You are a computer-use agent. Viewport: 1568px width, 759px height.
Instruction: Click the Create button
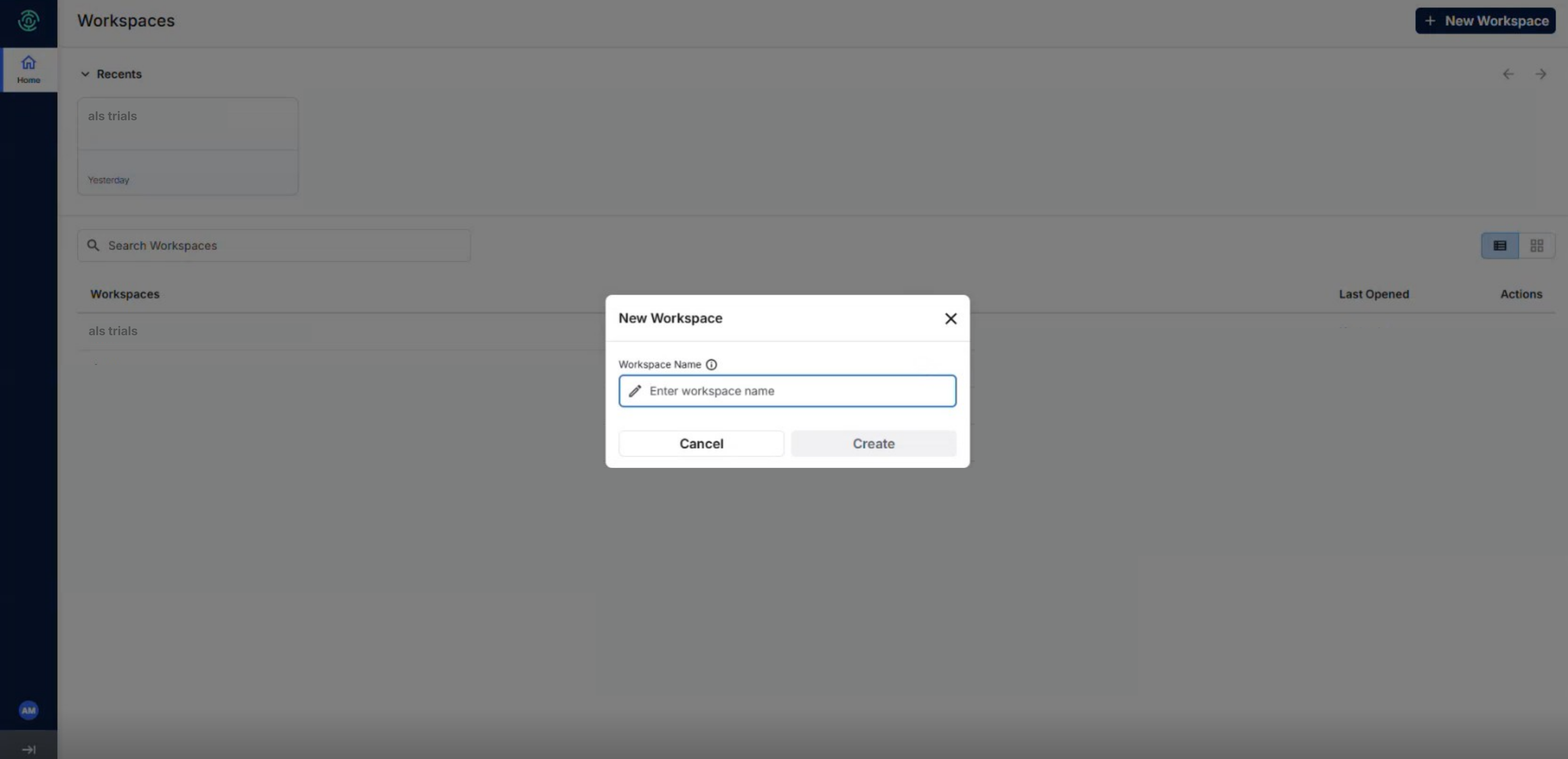point(873,444)
